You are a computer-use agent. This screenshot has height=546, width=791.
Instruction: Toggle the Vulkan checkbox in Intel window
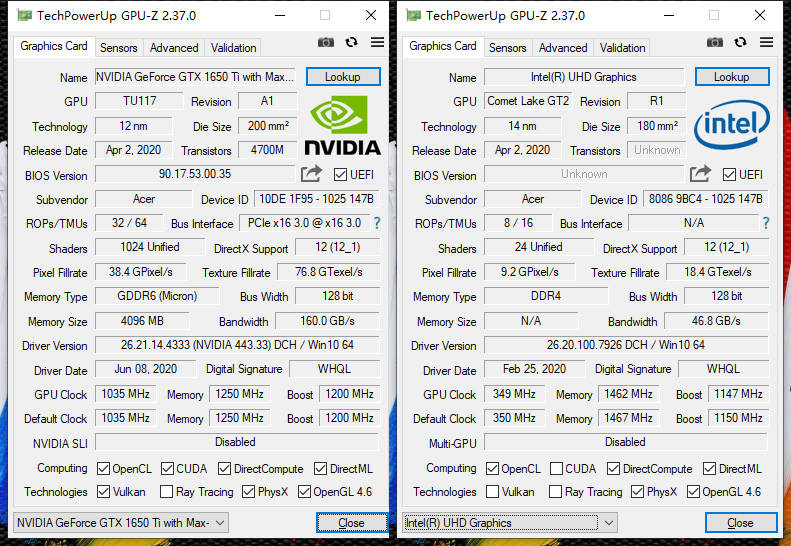pyautogui.click(x=492, y=492)
